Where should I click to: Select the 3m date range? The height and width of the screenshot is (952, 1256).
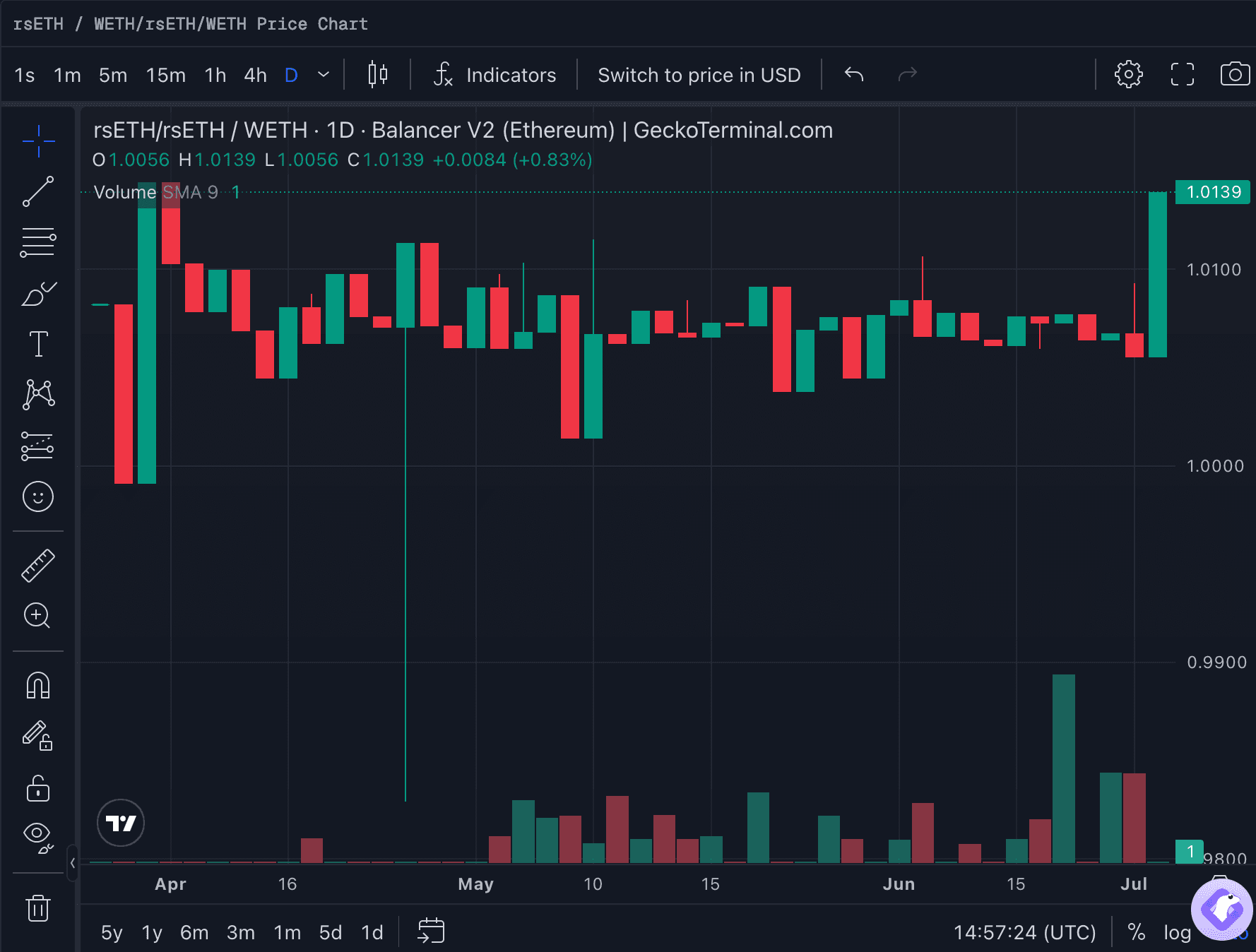pos(240,932)
